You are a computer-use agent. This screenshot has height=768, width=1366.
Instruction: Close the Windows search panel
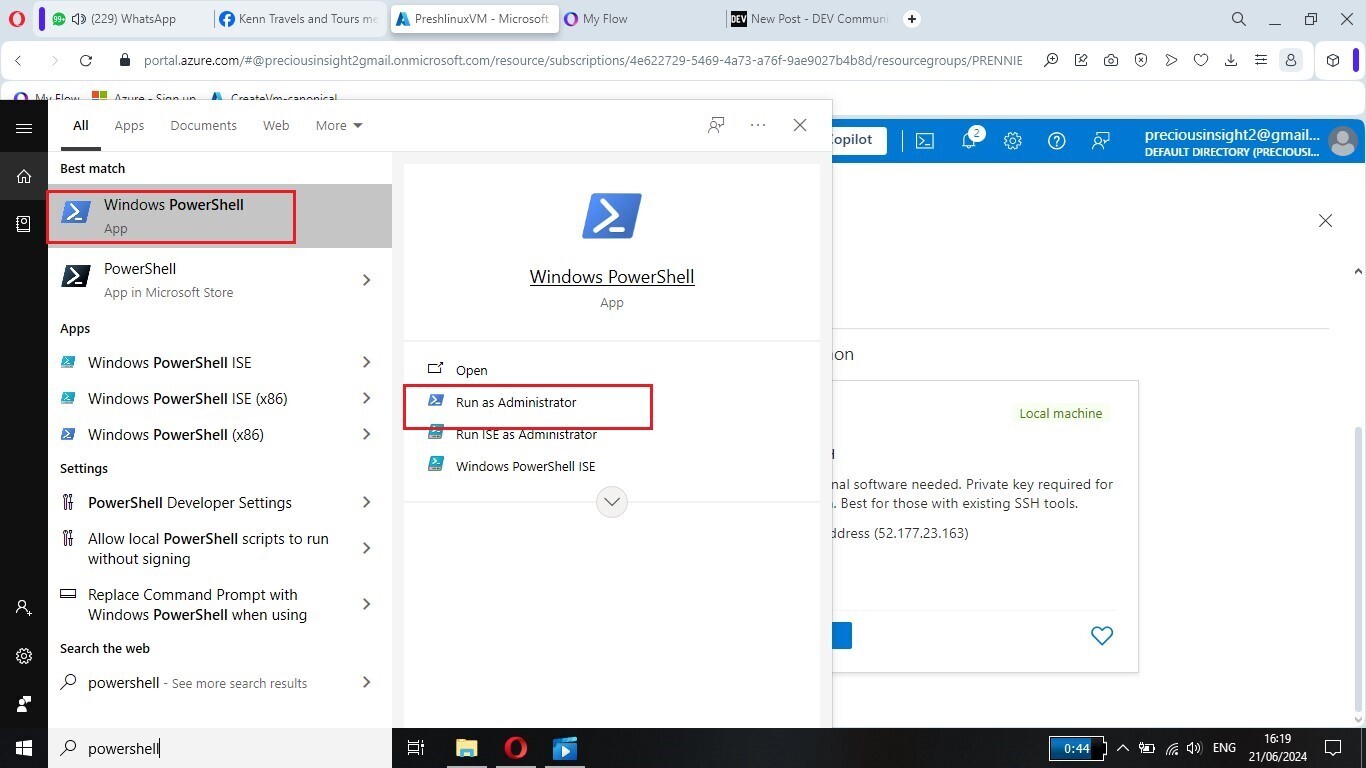coord(800,125)
